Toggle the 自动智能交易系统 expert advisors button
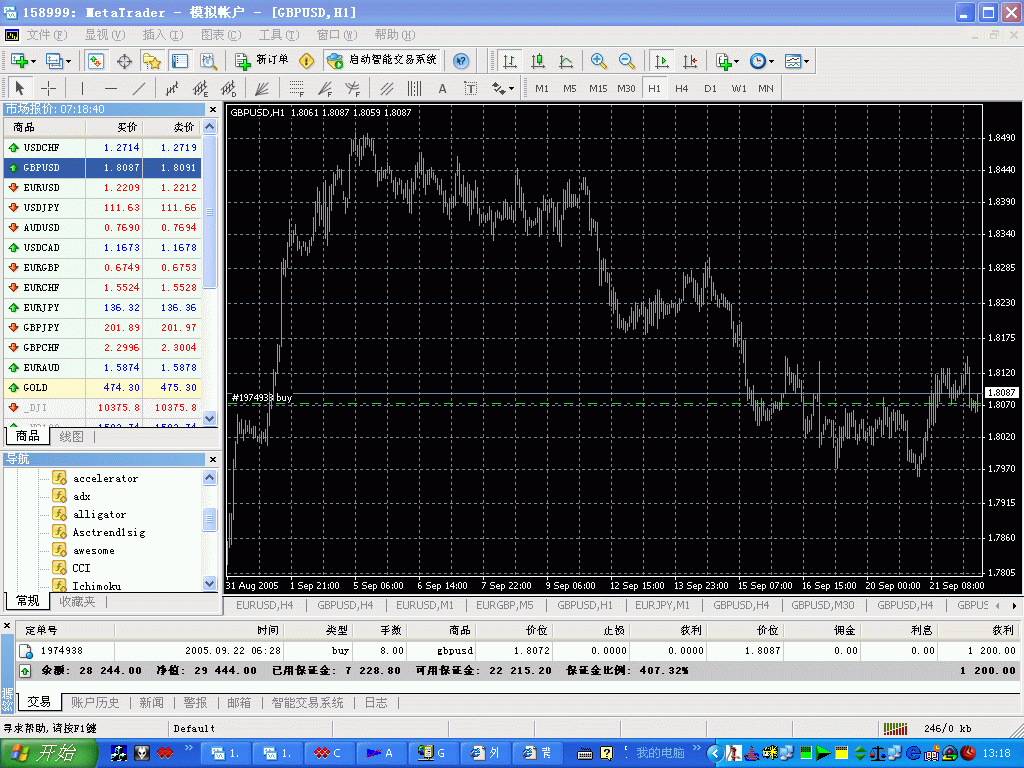The image size is (1024, 768). 383,61
